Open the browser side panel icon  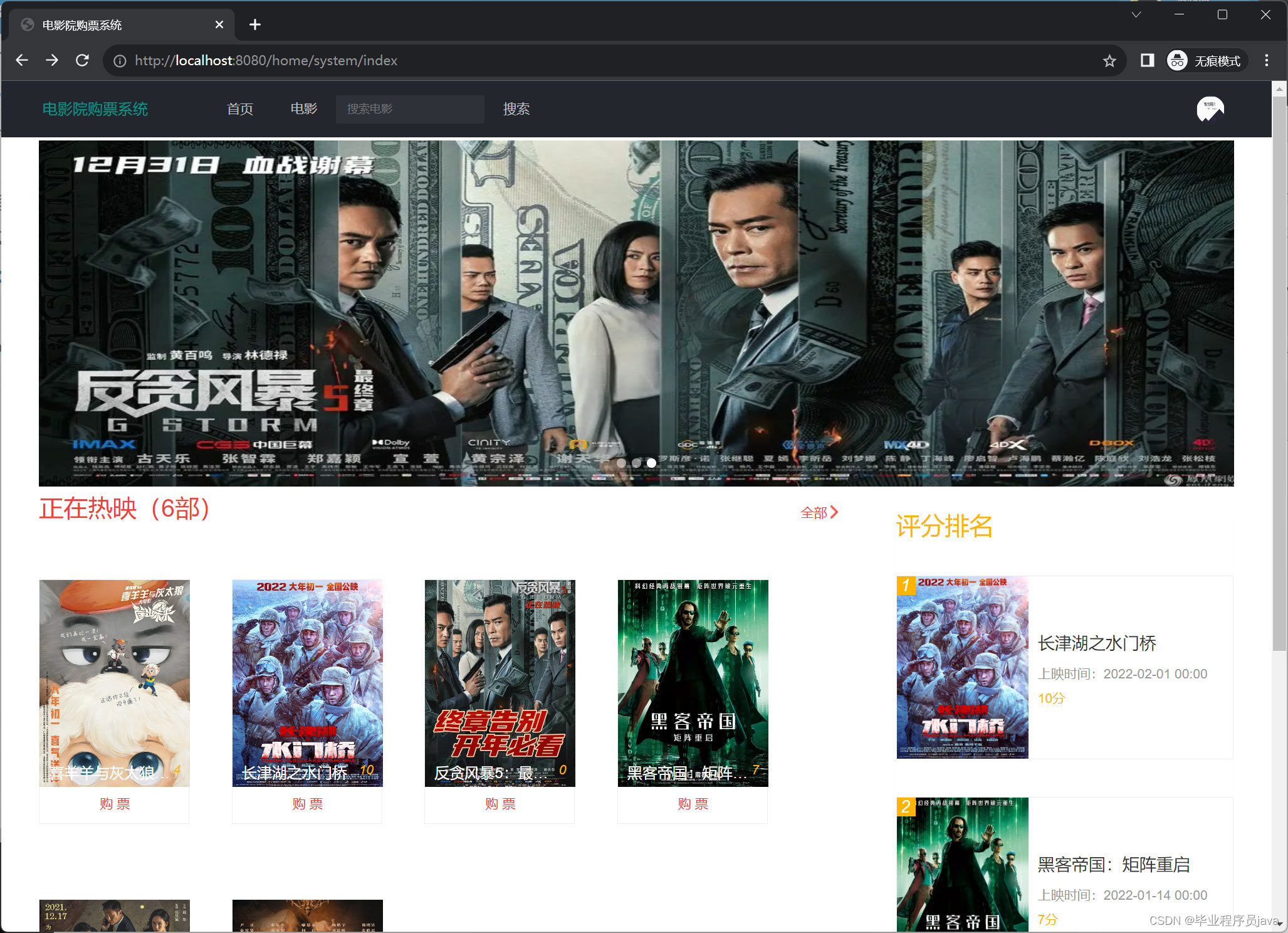point(1147,60)
